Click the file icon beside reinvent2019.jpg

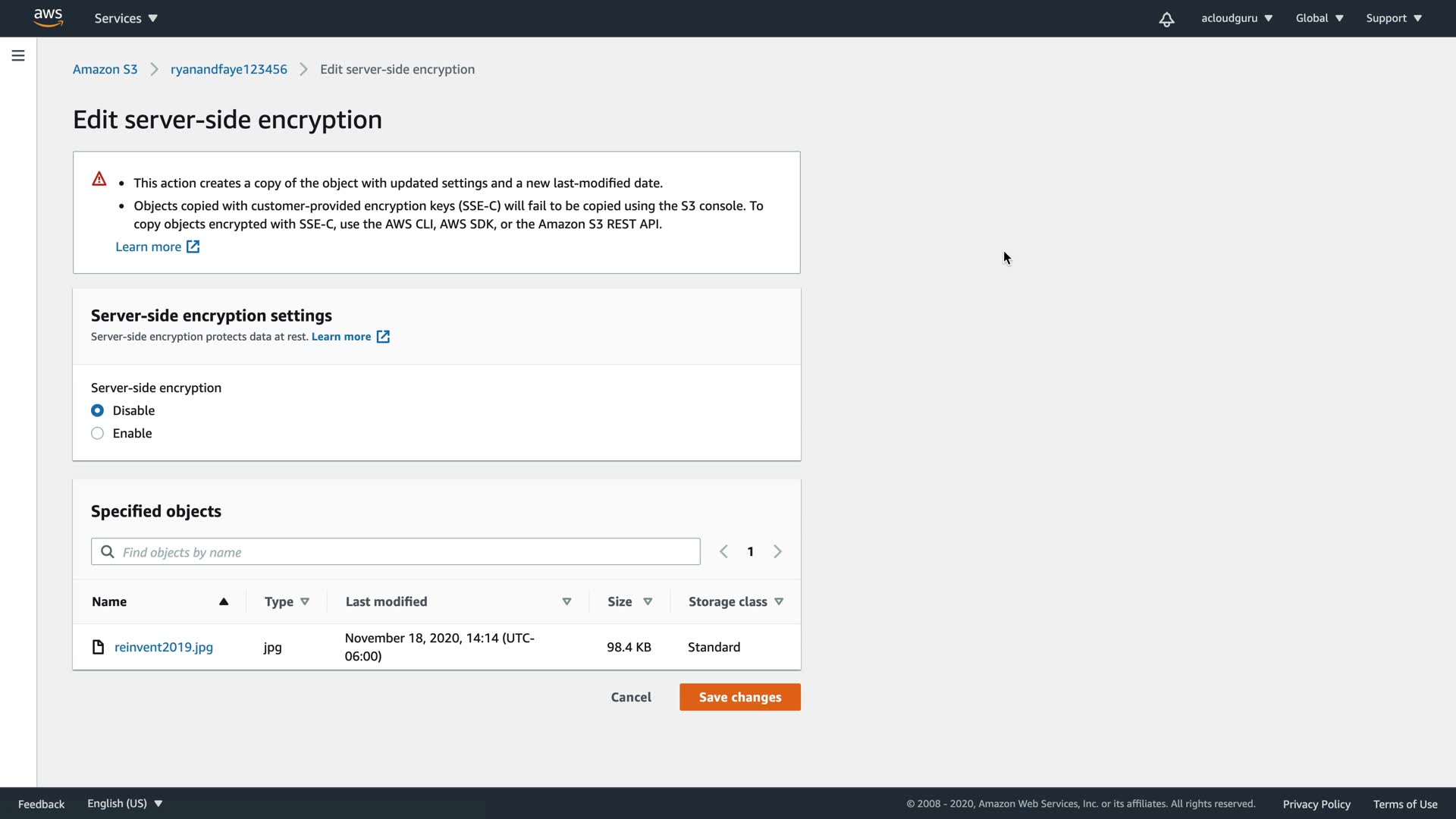point(98,647)
